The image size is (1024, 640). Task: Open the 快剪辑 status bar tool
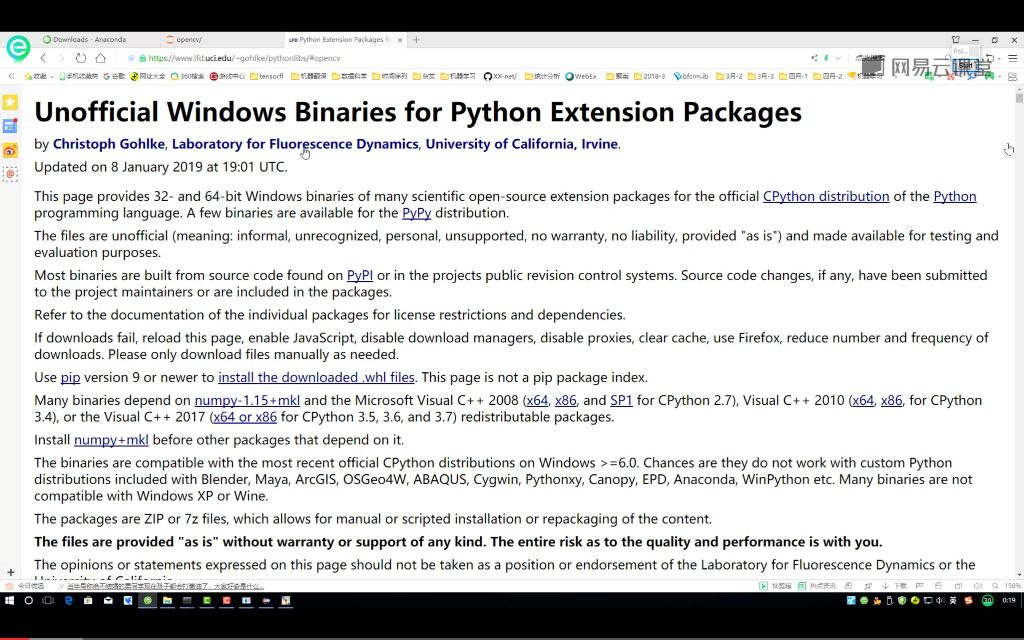point(775,586)
